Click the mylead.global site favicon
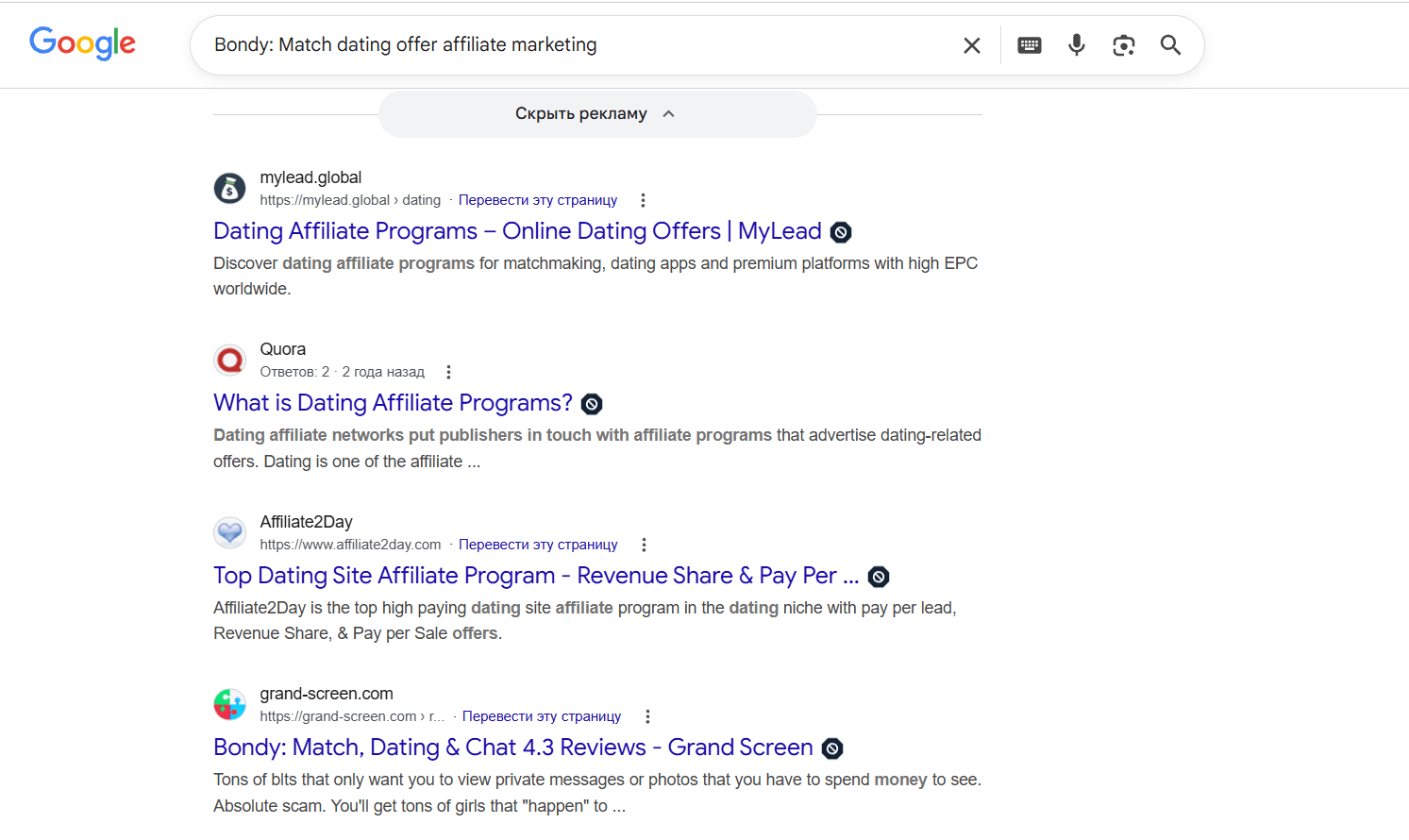 pos(229,188)
